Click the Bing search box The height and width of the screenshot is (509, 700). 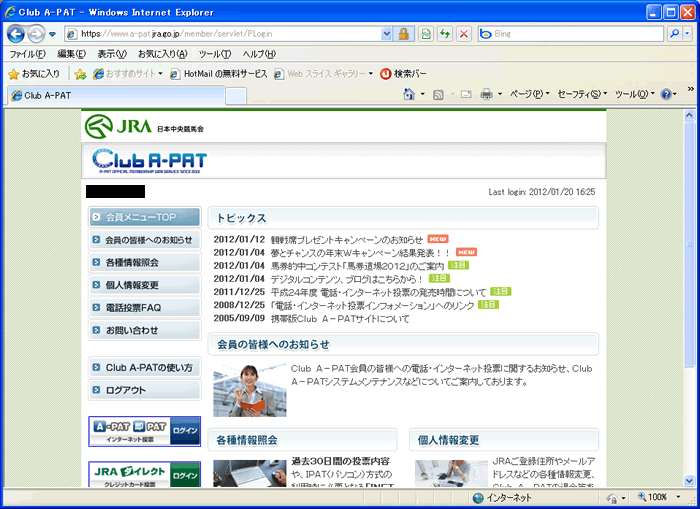(571, 34)
